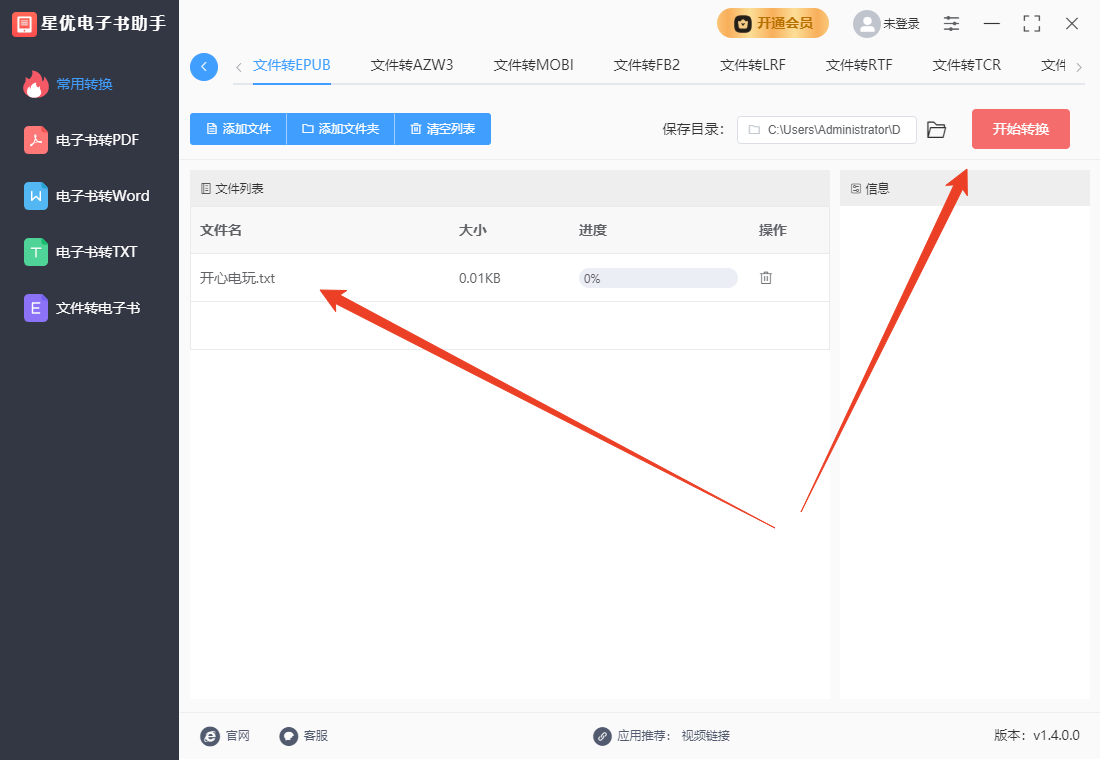Click progress bar of 开心电玩.txt
The width and height of the screenshot is (1100, 760).
point(658,278)
